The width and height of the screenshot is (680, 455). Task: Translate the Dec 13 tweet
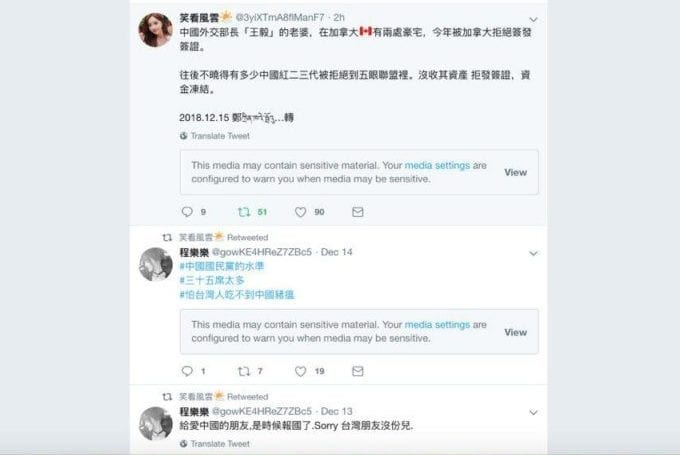[215, 444]
